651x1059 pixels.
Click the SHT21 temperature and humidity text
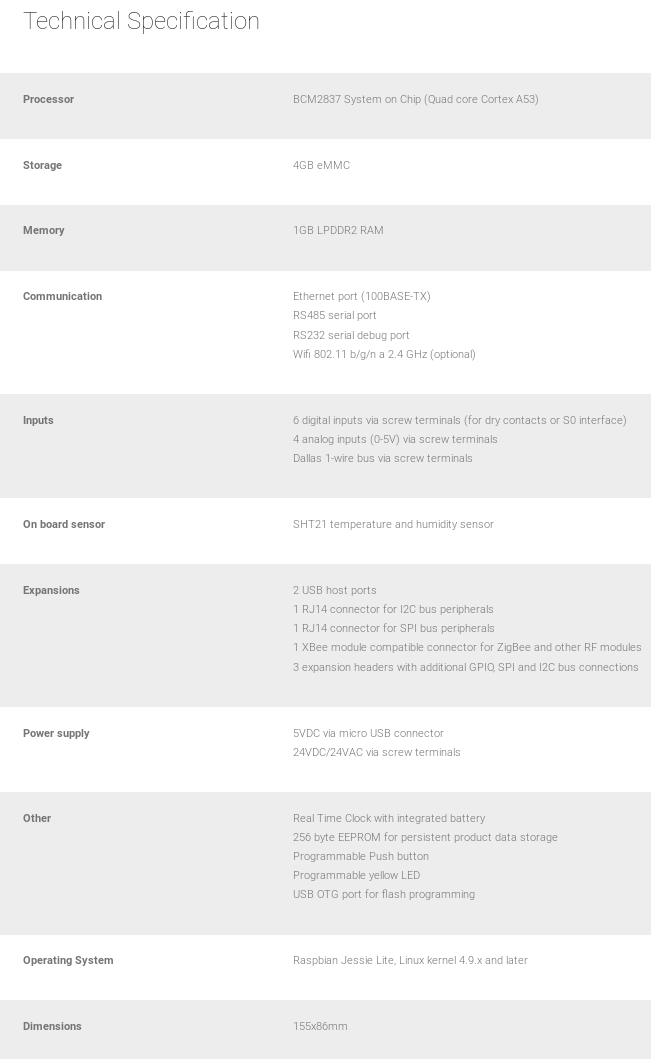click(393, 524)
